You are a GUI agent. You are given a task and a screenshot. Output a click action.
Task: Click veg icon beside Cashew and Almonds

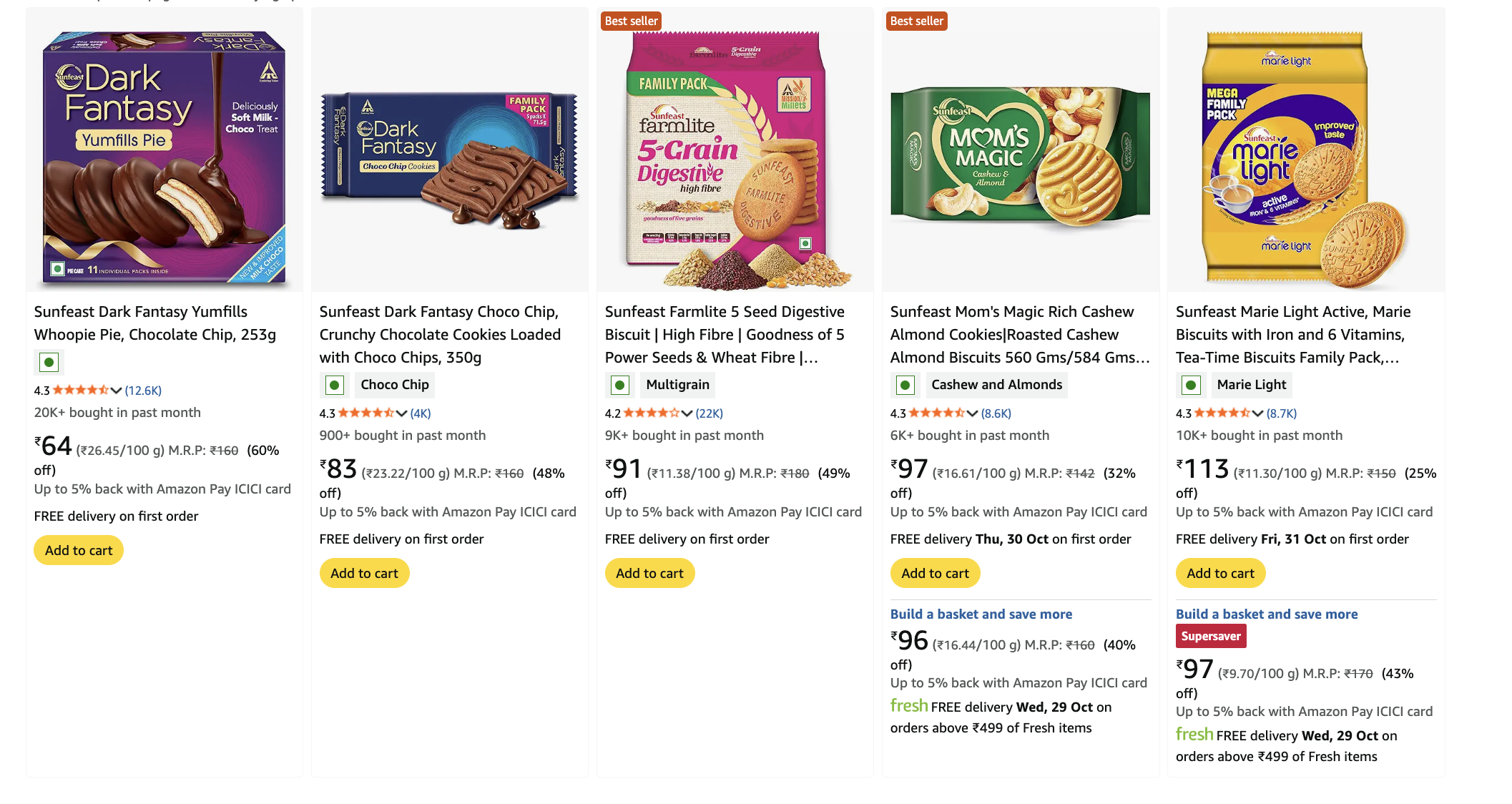coord(905,386)
